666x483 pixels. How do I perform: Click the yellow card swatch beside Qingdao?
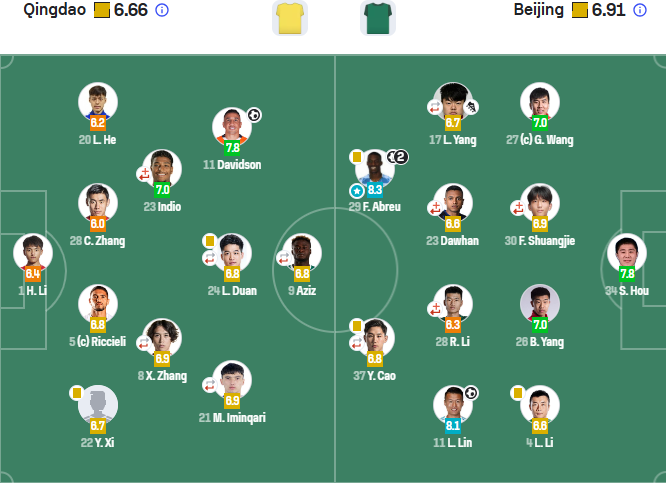click(x=102, y=10)
